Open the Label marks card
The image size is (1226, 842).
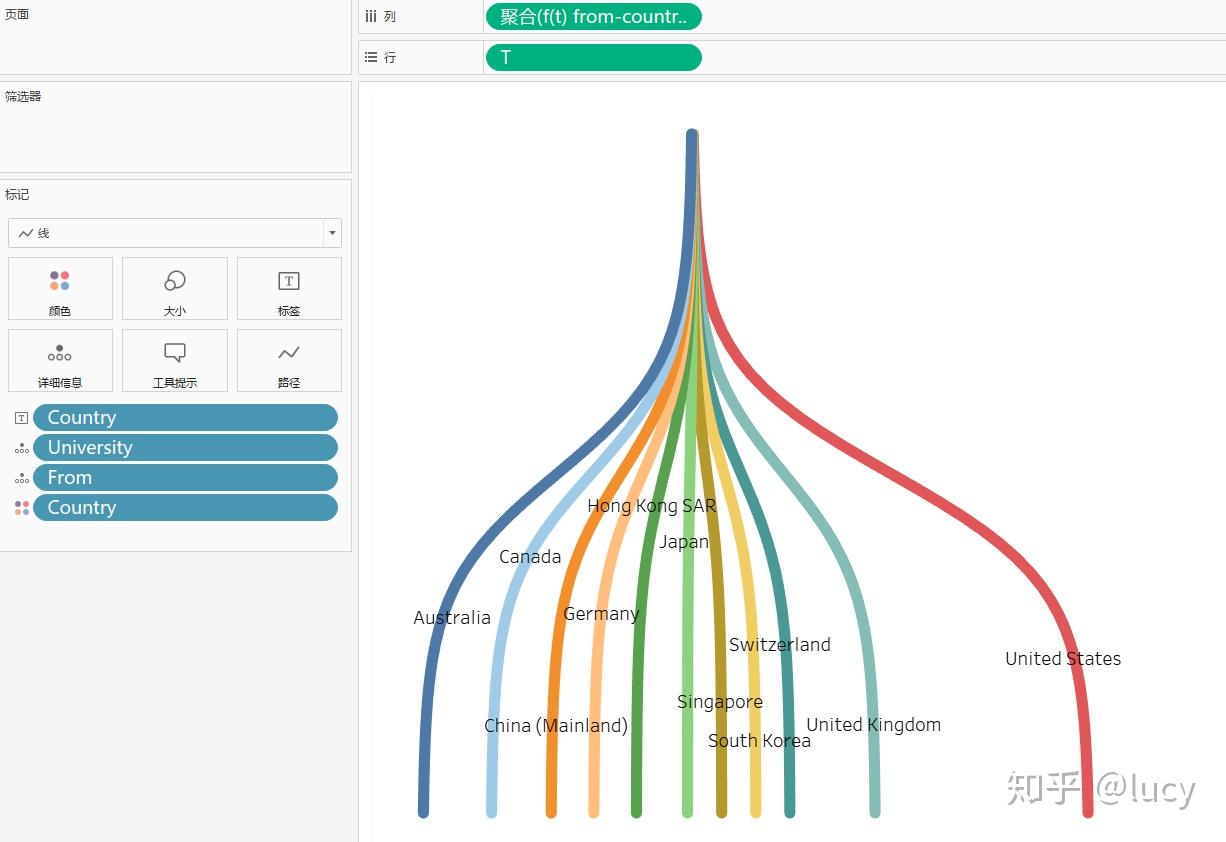(289, 288)
